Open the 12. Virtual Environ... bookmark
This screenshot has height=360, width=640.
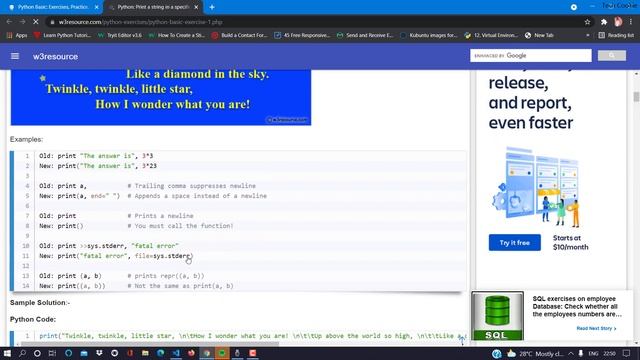click(491, 36)
